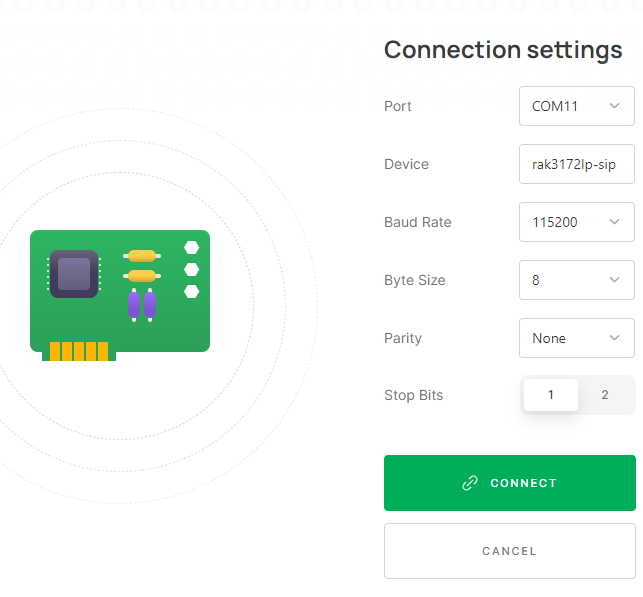
Task: Click the chevron arrow in the Port field
Action: tap(614, 106)
